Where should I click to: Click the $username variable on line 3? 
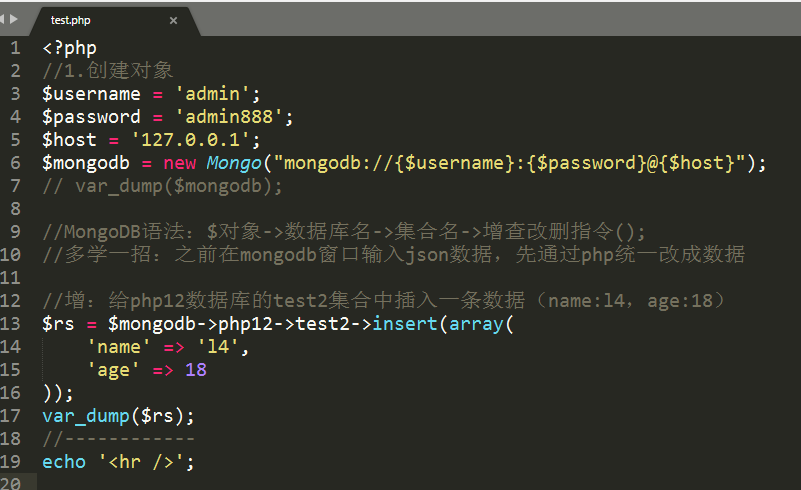click(91, 94)
